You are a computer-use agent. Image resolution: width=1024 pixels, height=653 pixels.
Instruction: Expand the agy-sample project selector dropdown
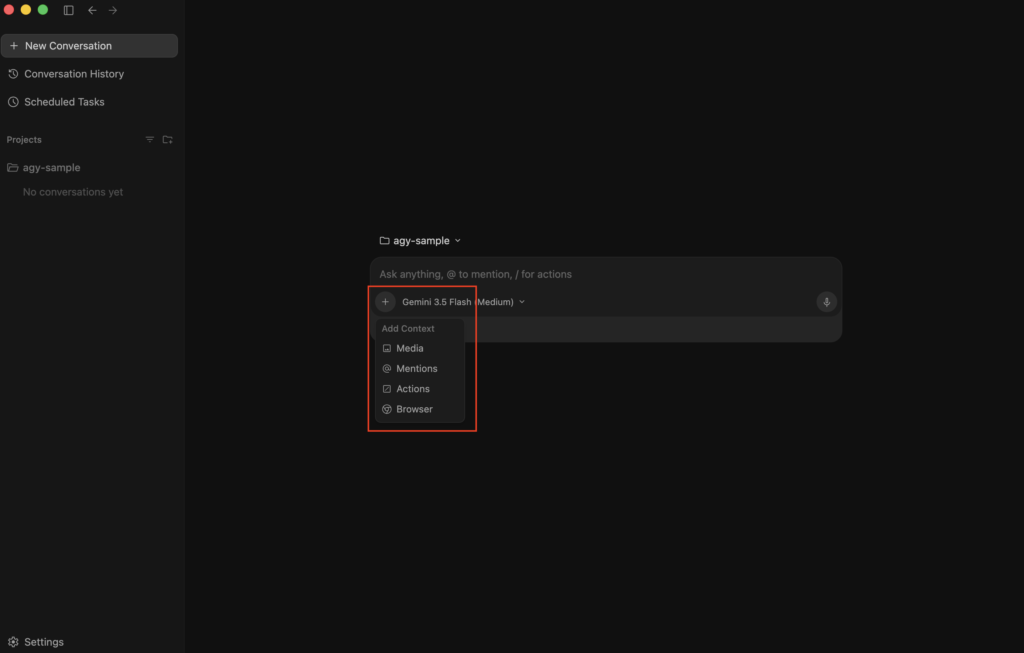coord(421,241)
